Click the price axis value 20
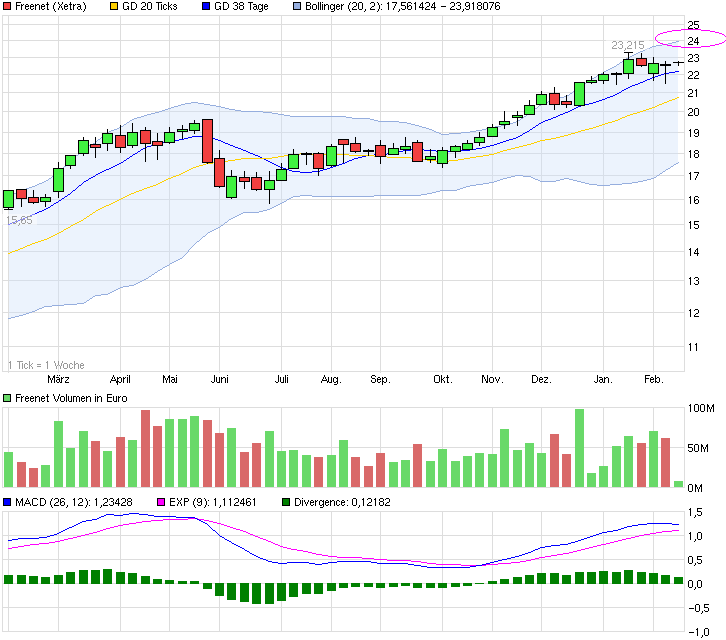 point(693,112)
